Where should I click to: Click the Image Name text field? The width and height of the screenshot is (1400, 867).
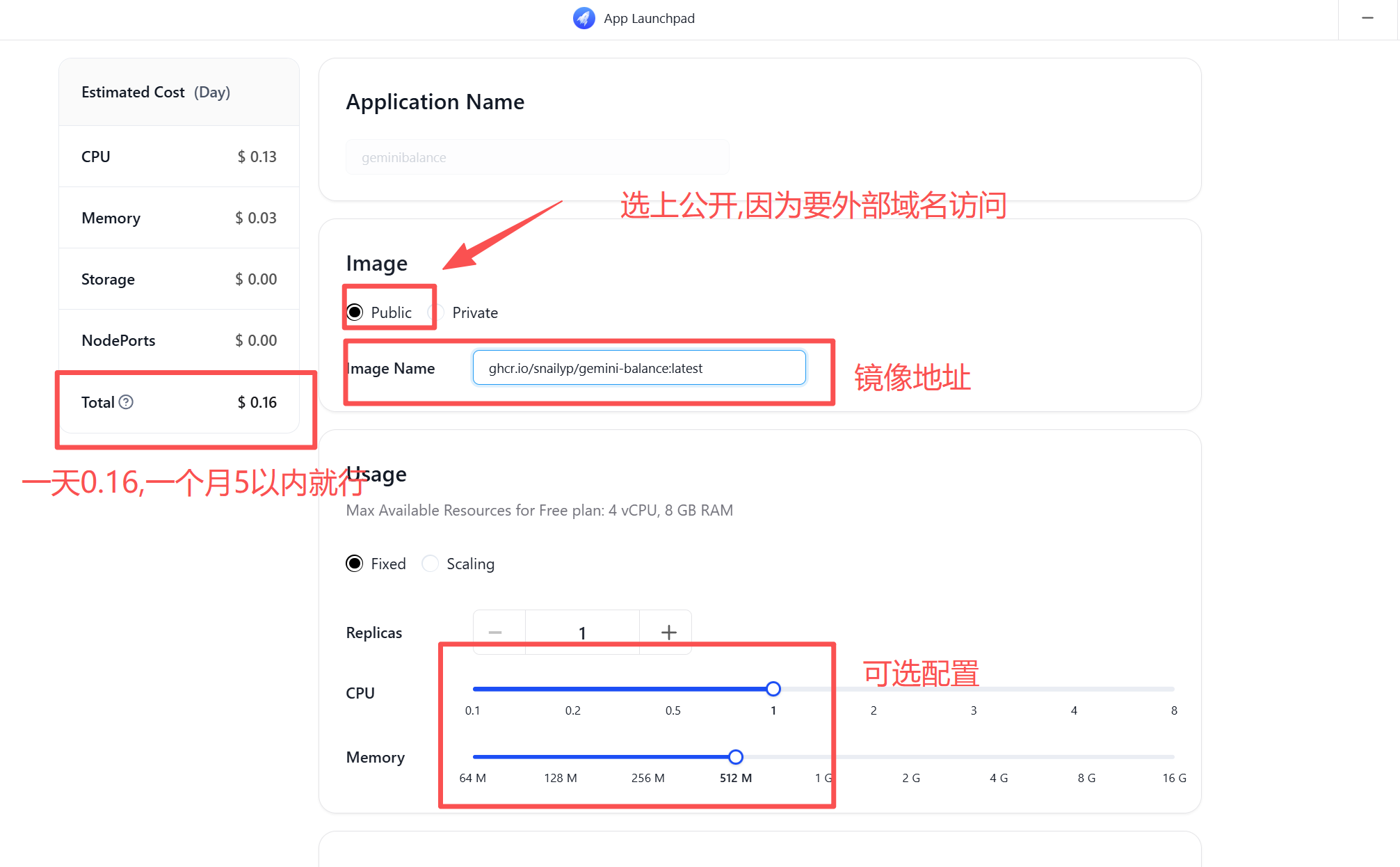[x=638, y=368]
